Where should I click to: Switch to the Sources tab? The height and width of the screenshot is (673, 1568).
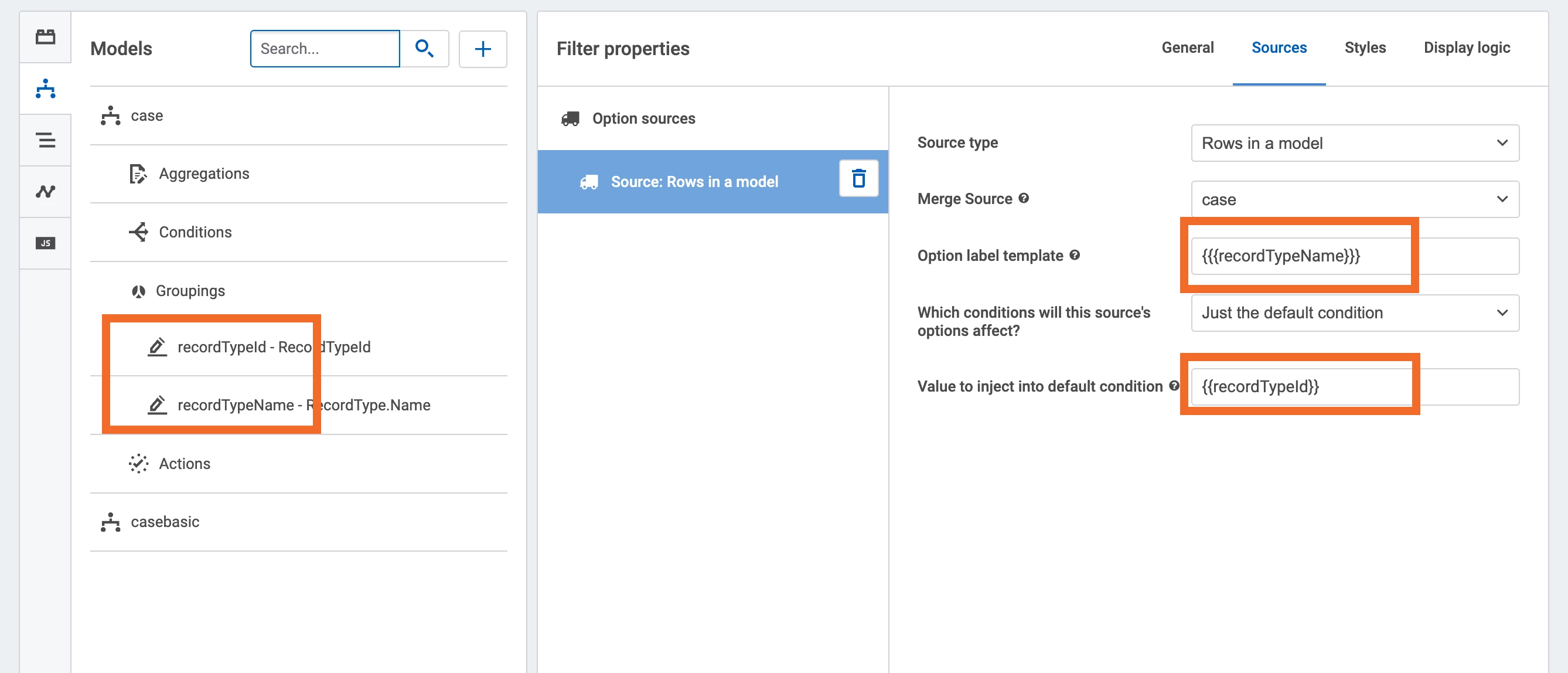(1279, 47)
